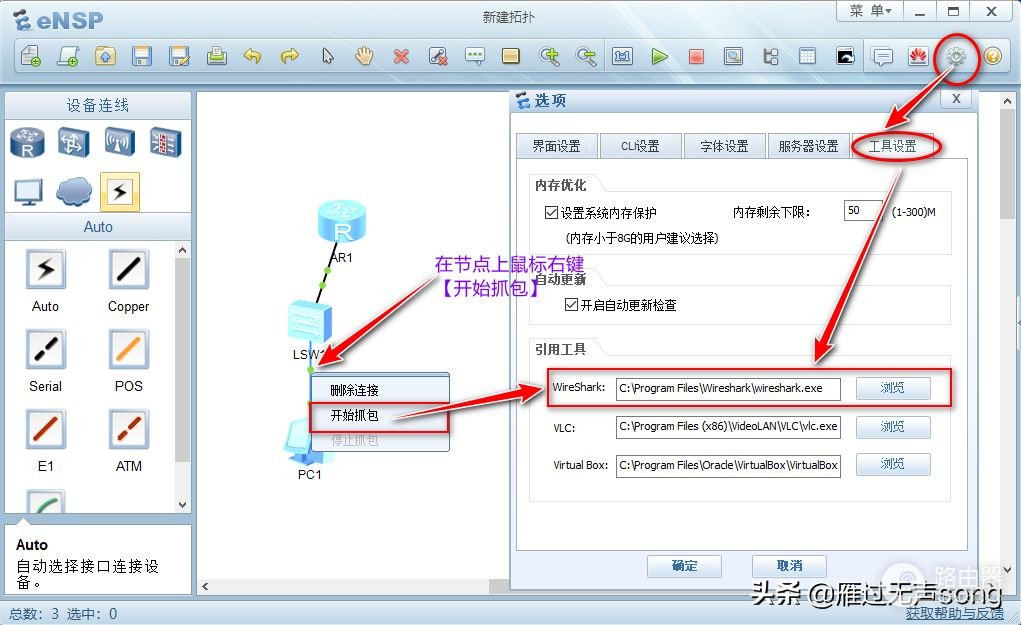Click the red X delete tool

(401, 57)
